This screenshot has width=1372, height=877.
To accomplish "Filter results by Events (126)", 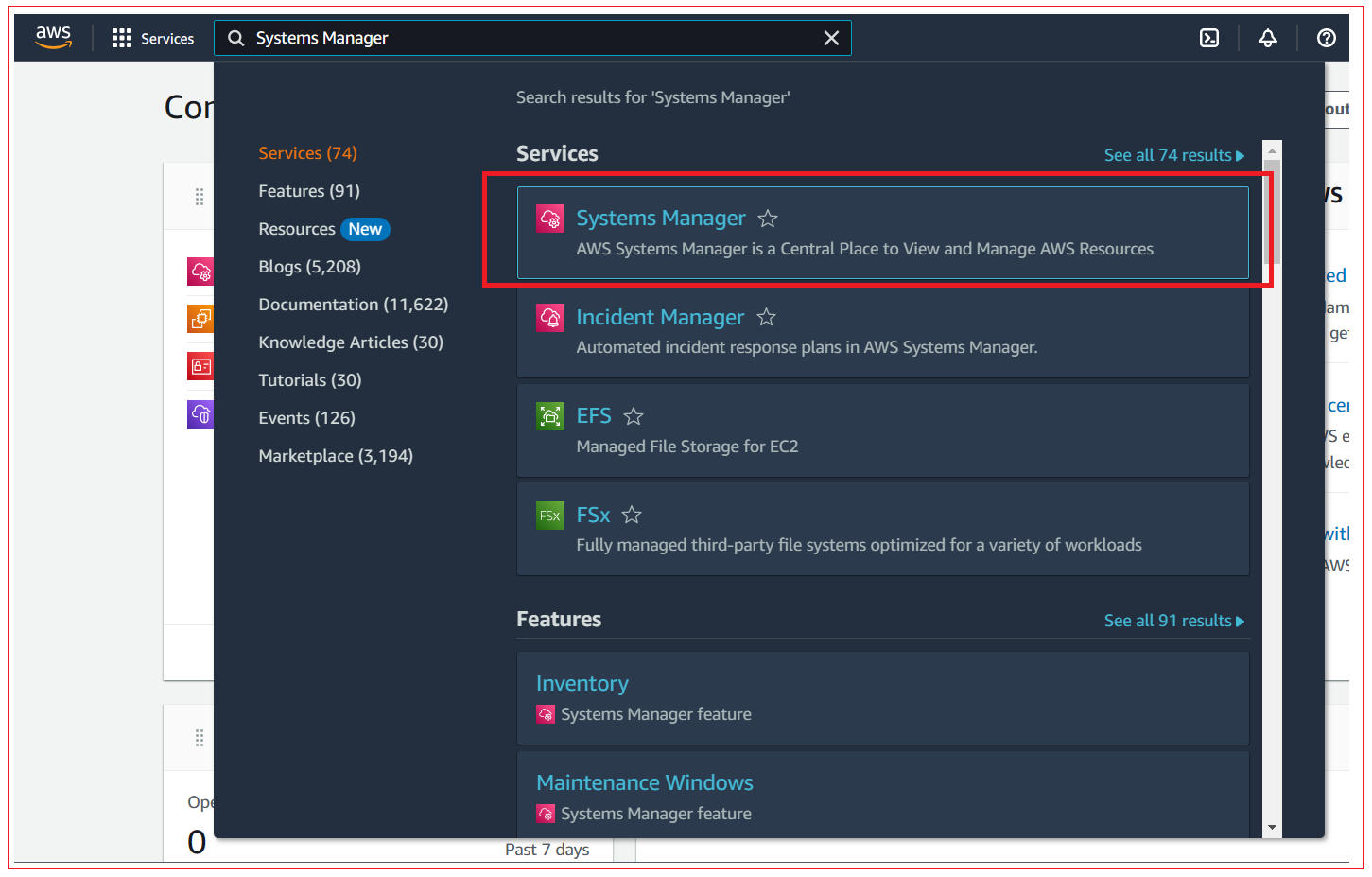I will click(306, 418).
